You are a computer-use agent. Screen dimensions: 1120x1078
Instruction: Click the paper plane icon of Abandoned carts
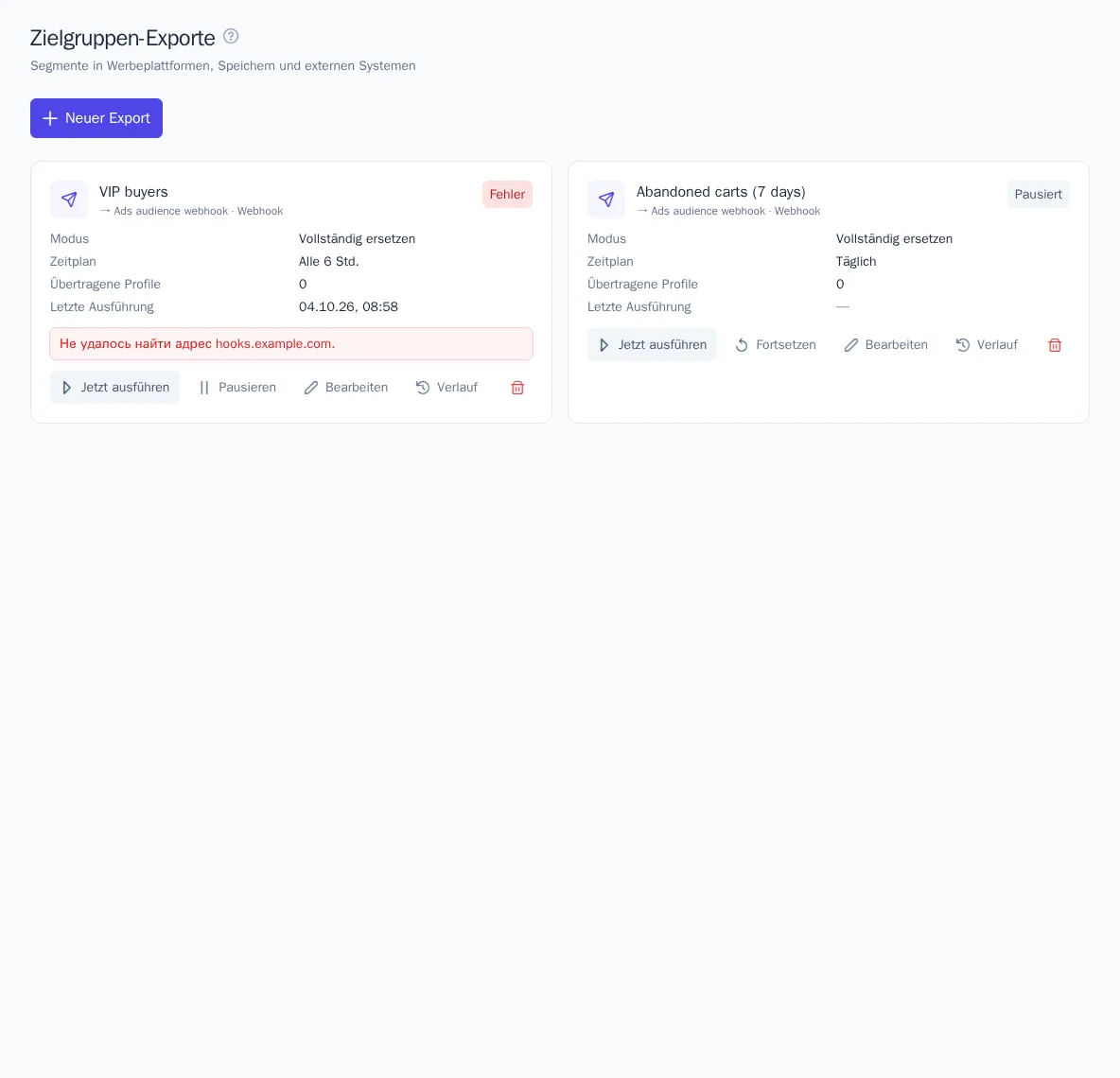pos(606,200)
